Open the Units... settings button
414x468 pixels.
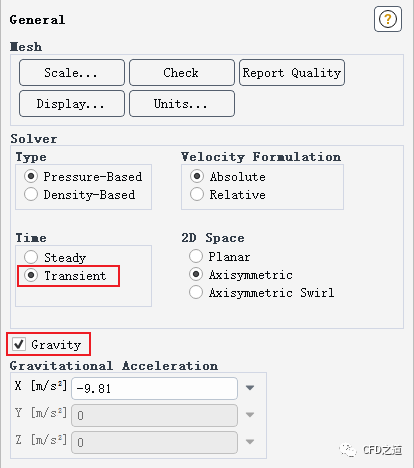182,104
